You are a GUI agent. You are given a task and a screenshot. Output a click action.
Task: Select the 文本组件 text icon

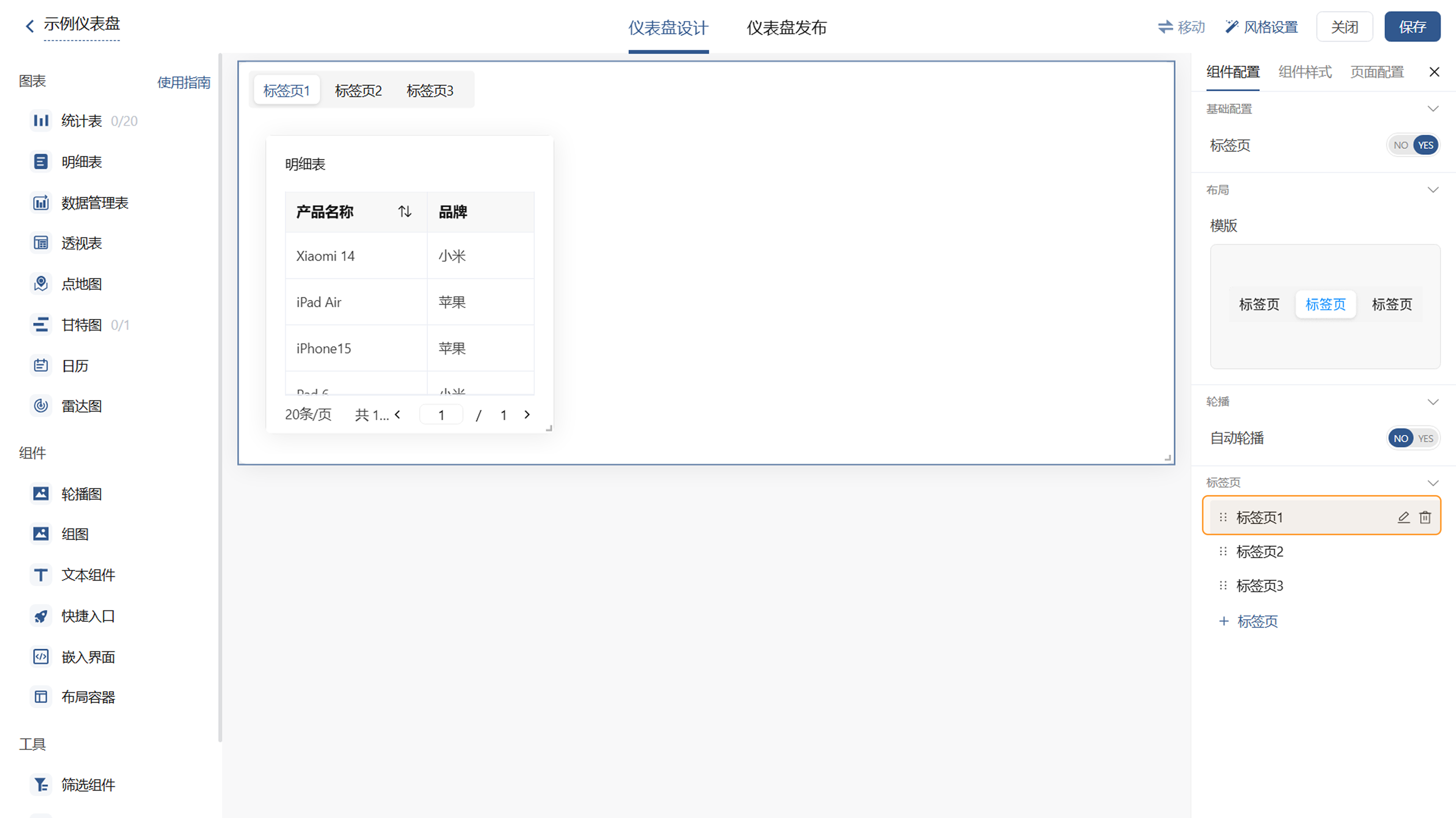point(41,575)
